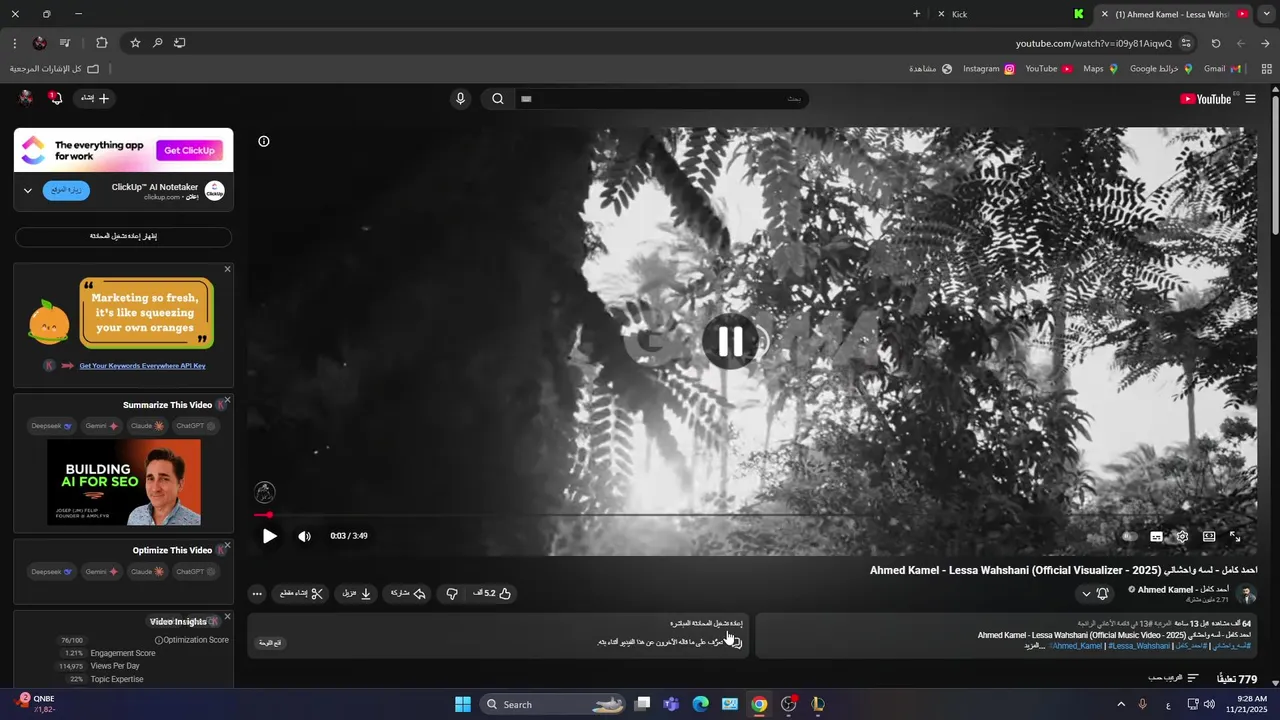Image resolution: width=1280 pixels, height=720 pixels.
Task: Open Gmail bookmark
Action: pyautogui.click(x=1222, y=69)
